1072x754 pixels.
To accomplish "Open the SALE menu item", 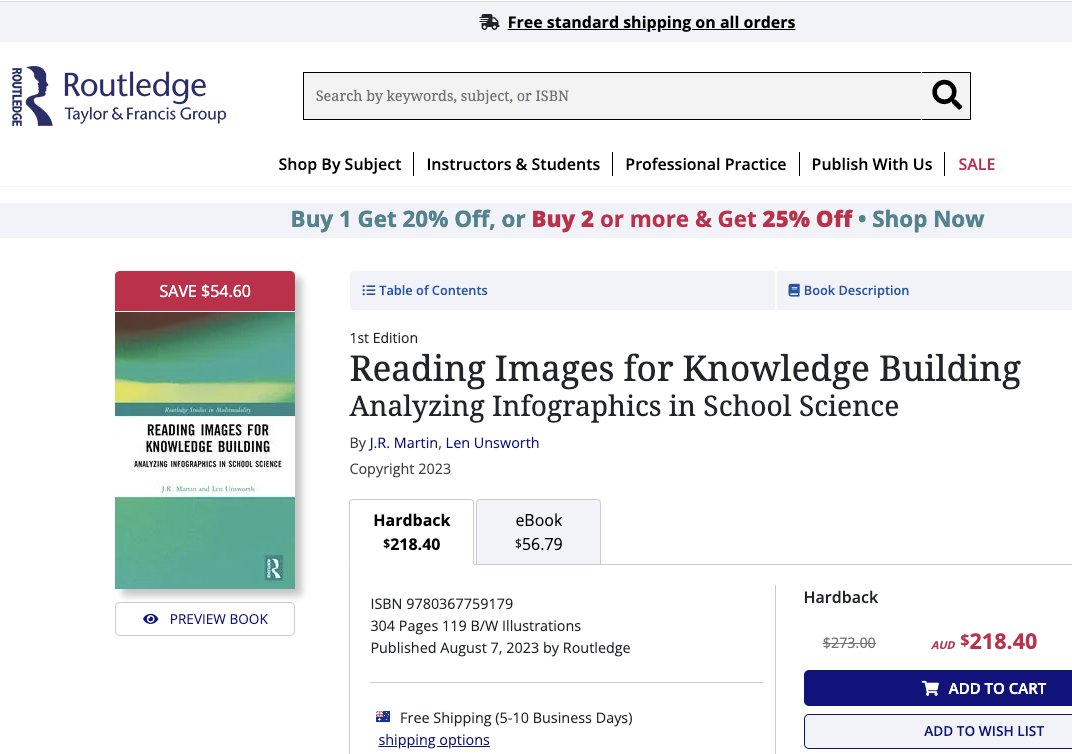I will [x=976, y=164].
